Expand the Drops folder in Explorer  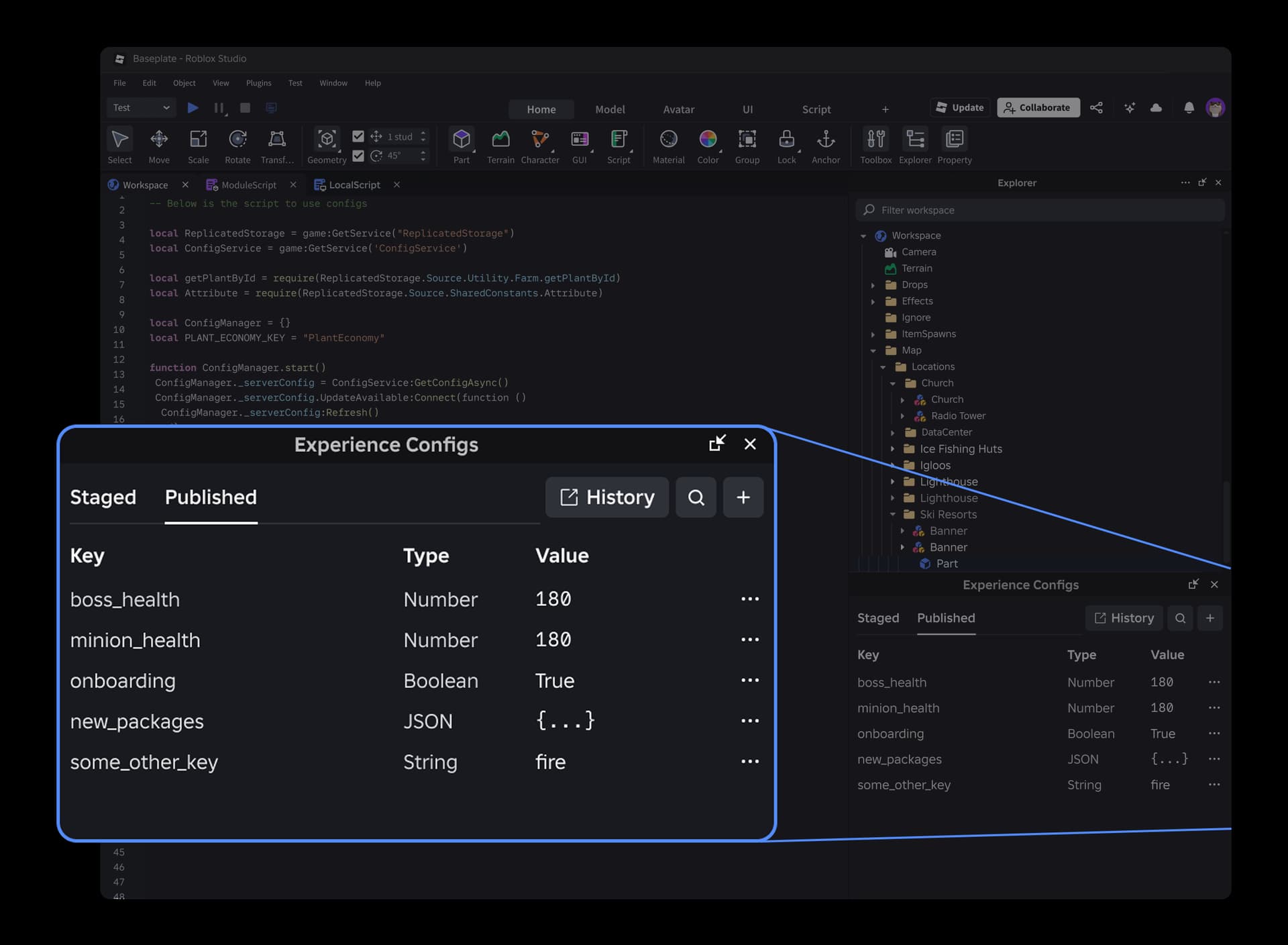873,285
